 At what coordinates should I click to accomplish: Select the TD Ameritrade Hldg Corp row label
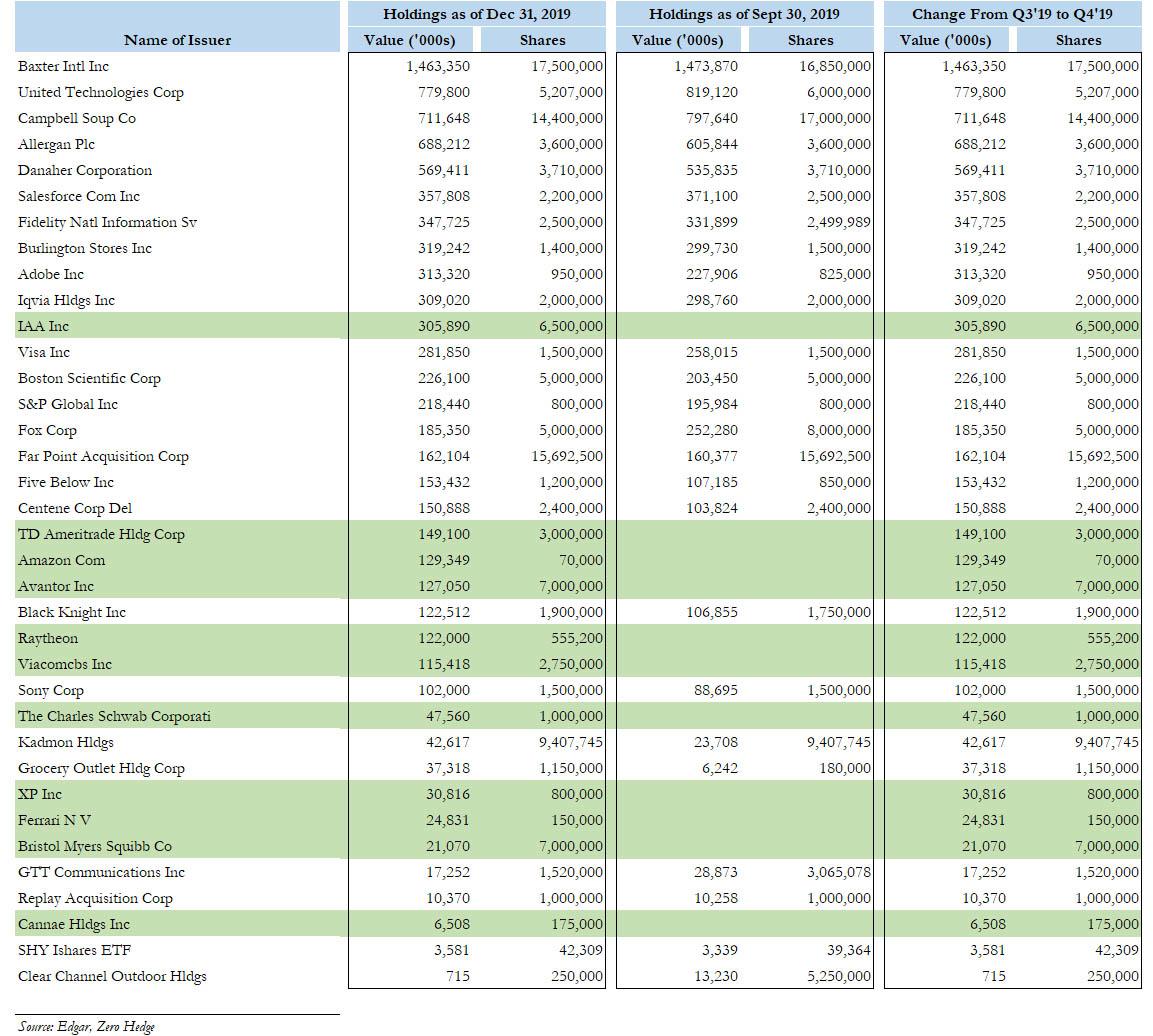[x=101, y=534]
